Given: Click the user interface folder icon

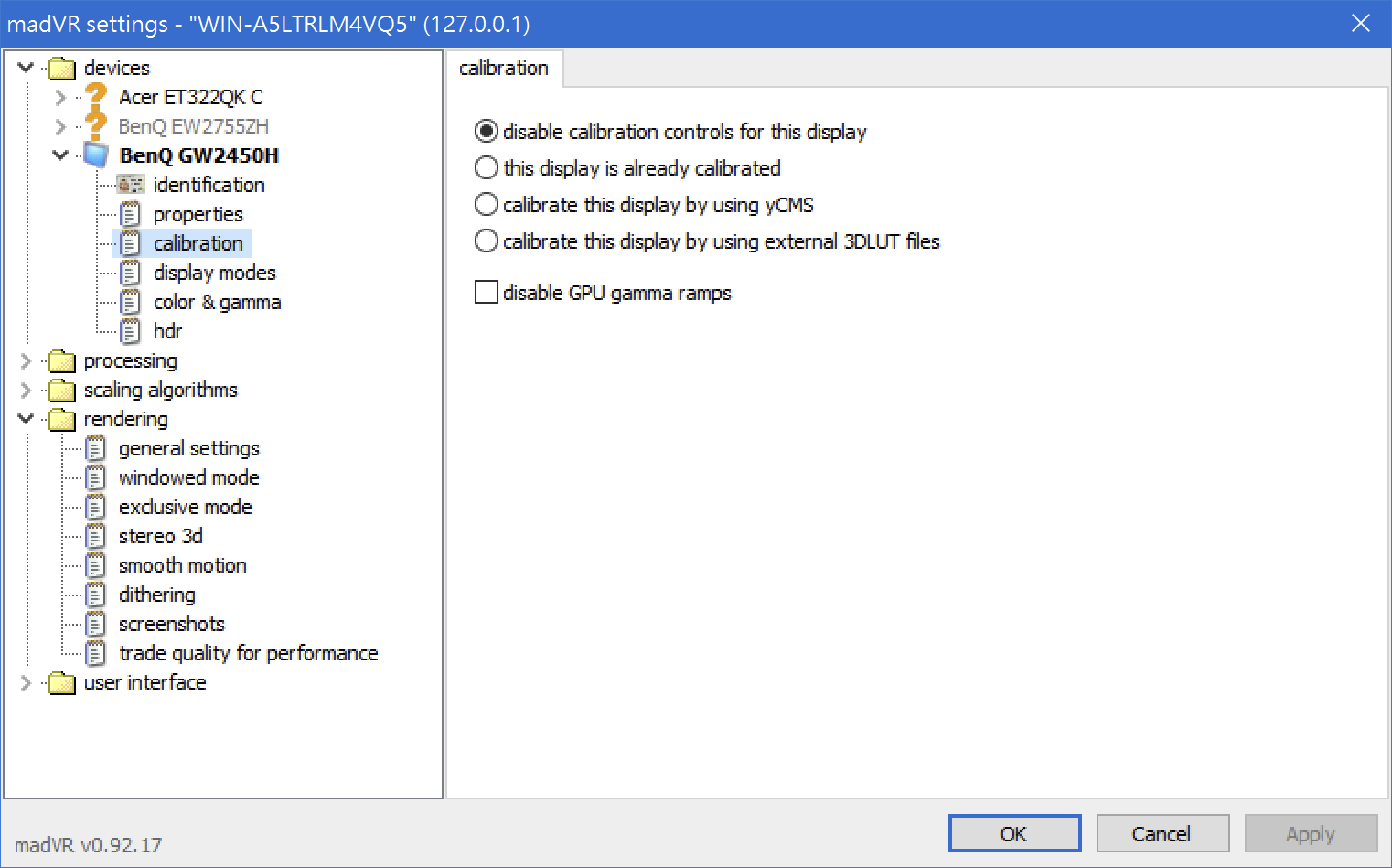Looking at the screenshot, I should 62,682.
